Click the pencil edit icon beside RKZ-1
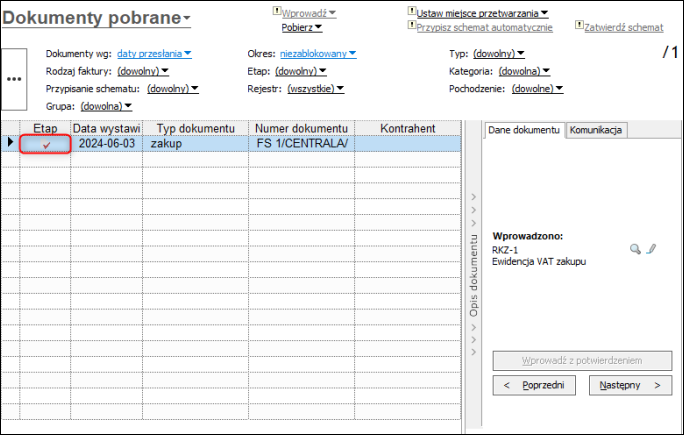The width and height of the screenshot is (684, 435). [x=651, y=249]
